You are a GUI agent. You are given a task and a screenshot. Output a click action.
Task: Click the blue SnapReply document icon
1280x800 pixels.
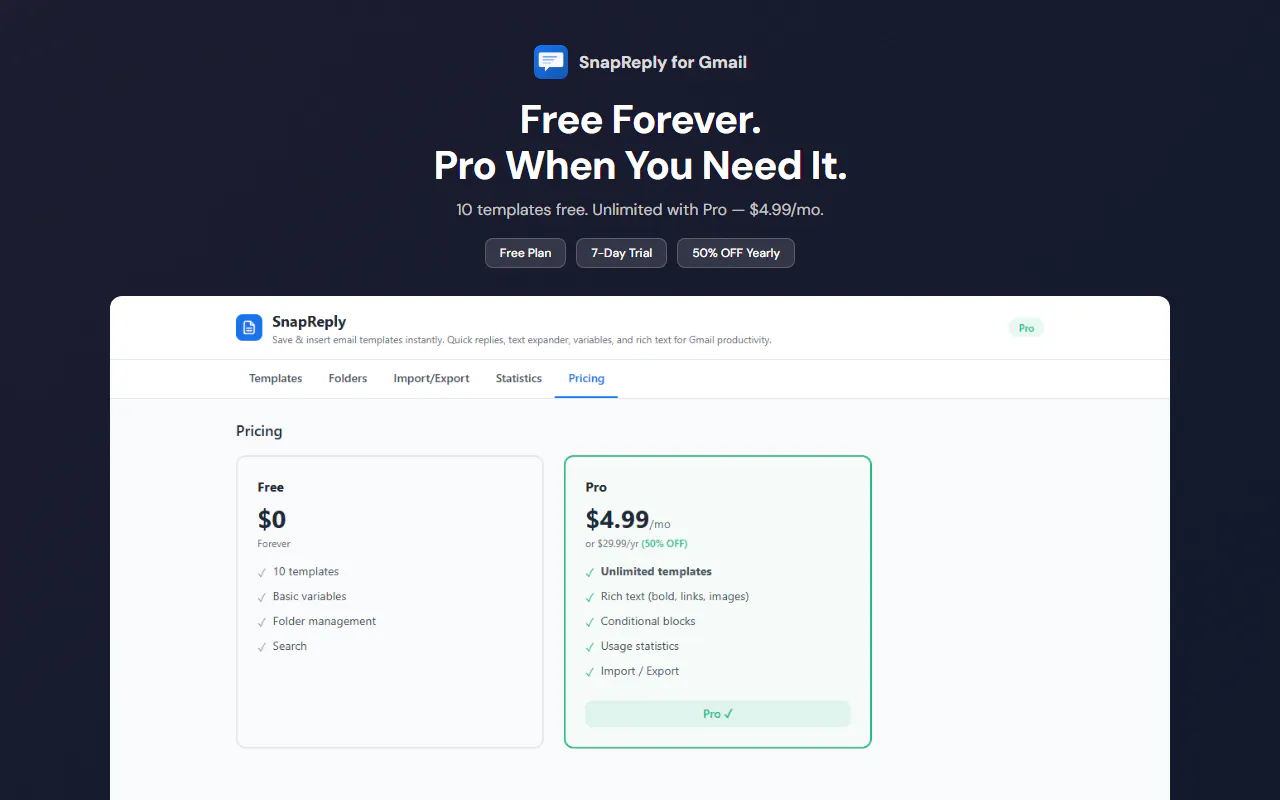tap(249, 327)
